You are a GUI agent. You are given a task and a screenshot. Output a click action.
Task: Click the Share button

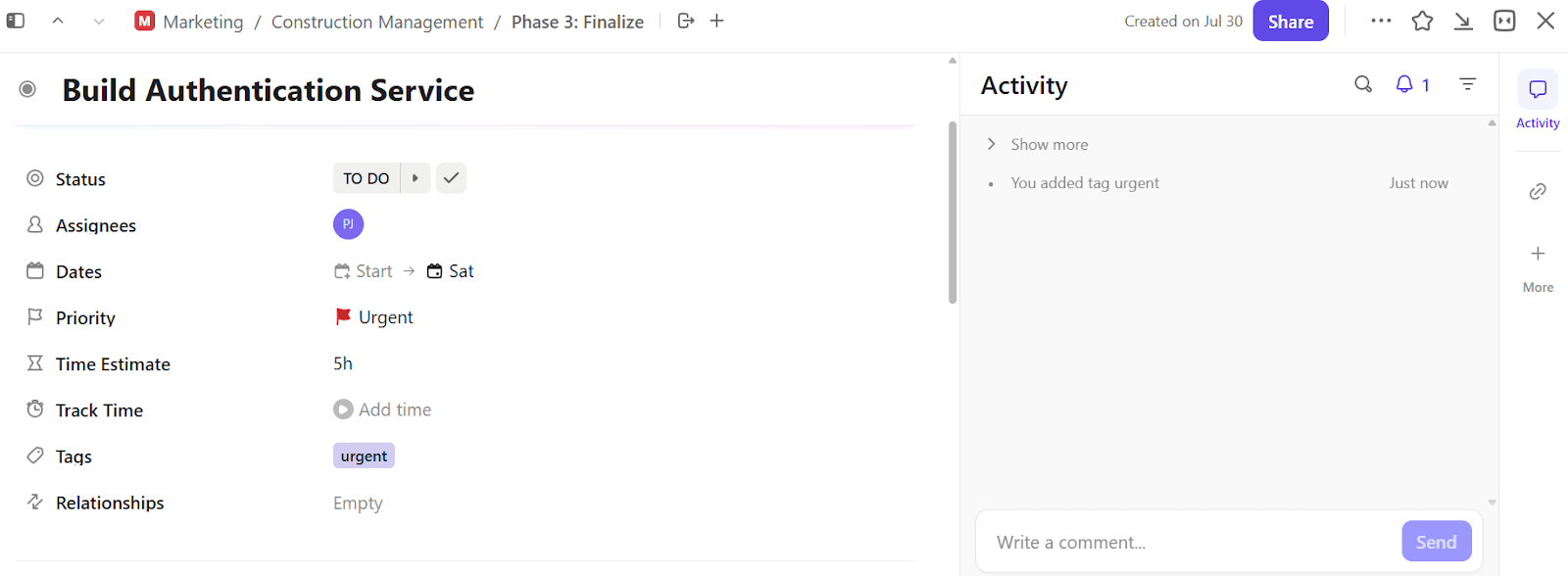click(1290, 22)
